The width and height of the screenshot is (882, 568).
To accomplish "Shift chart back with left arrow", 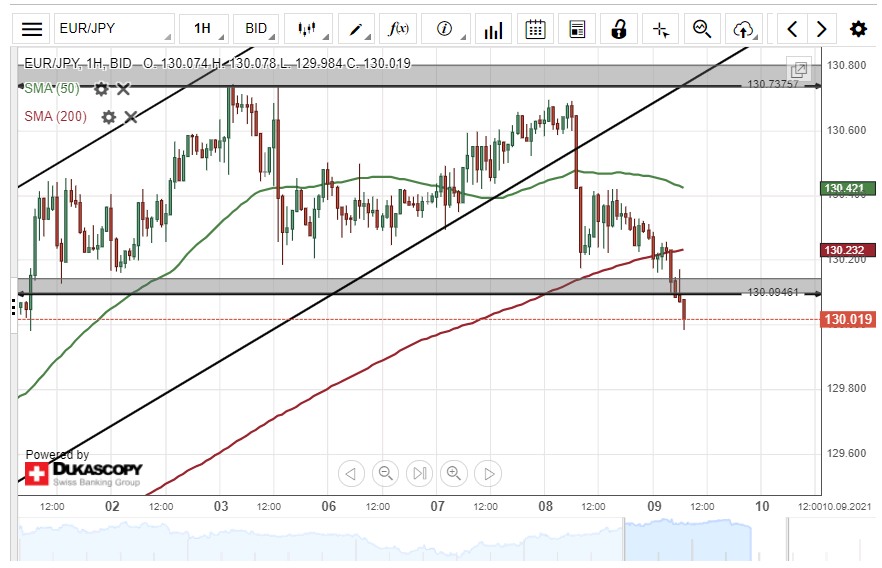I will pos(792,29).
